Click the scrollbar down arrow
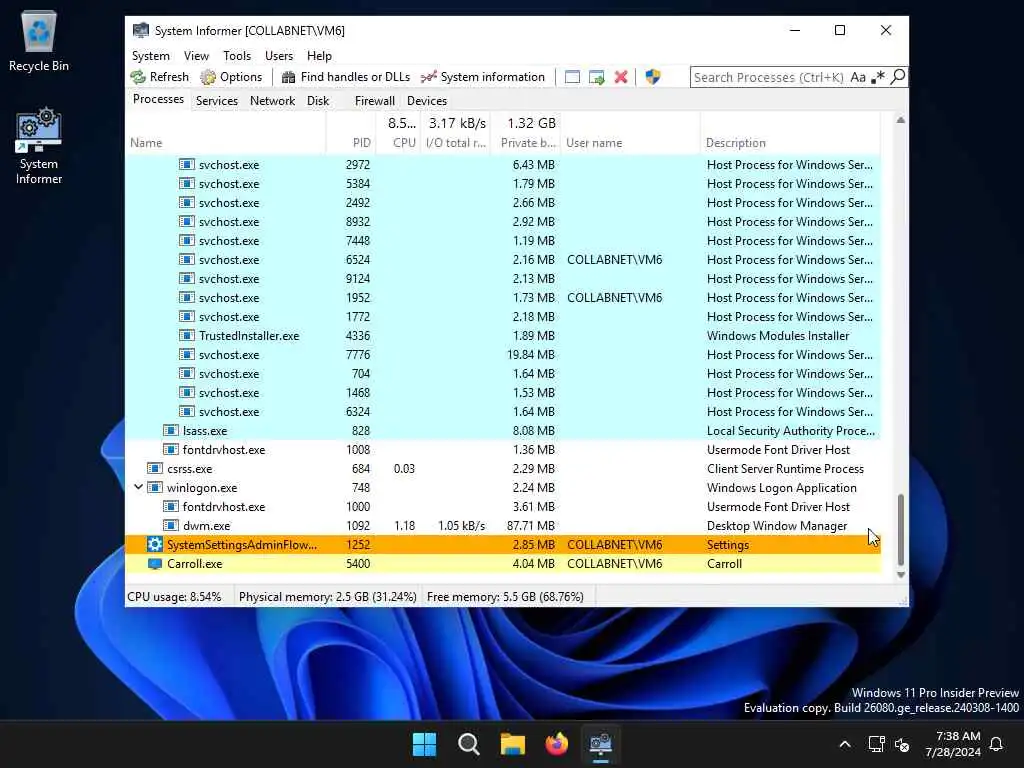Viewport: 1024px width, 768px height. click(x=901, y=575)
